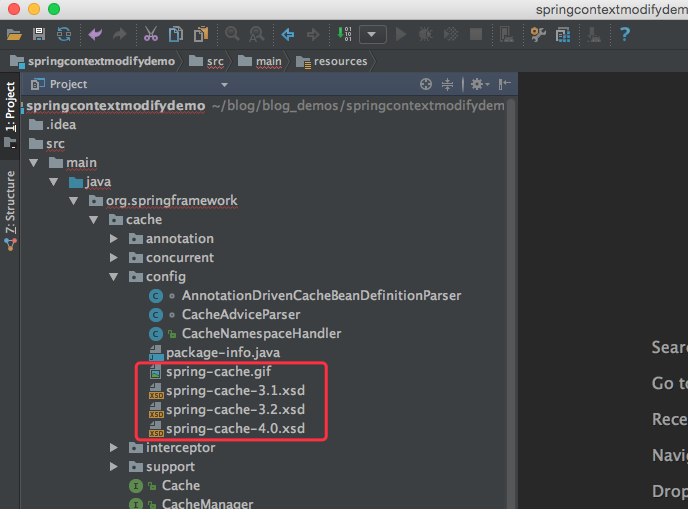Click the Redo arrow icon

119,34
